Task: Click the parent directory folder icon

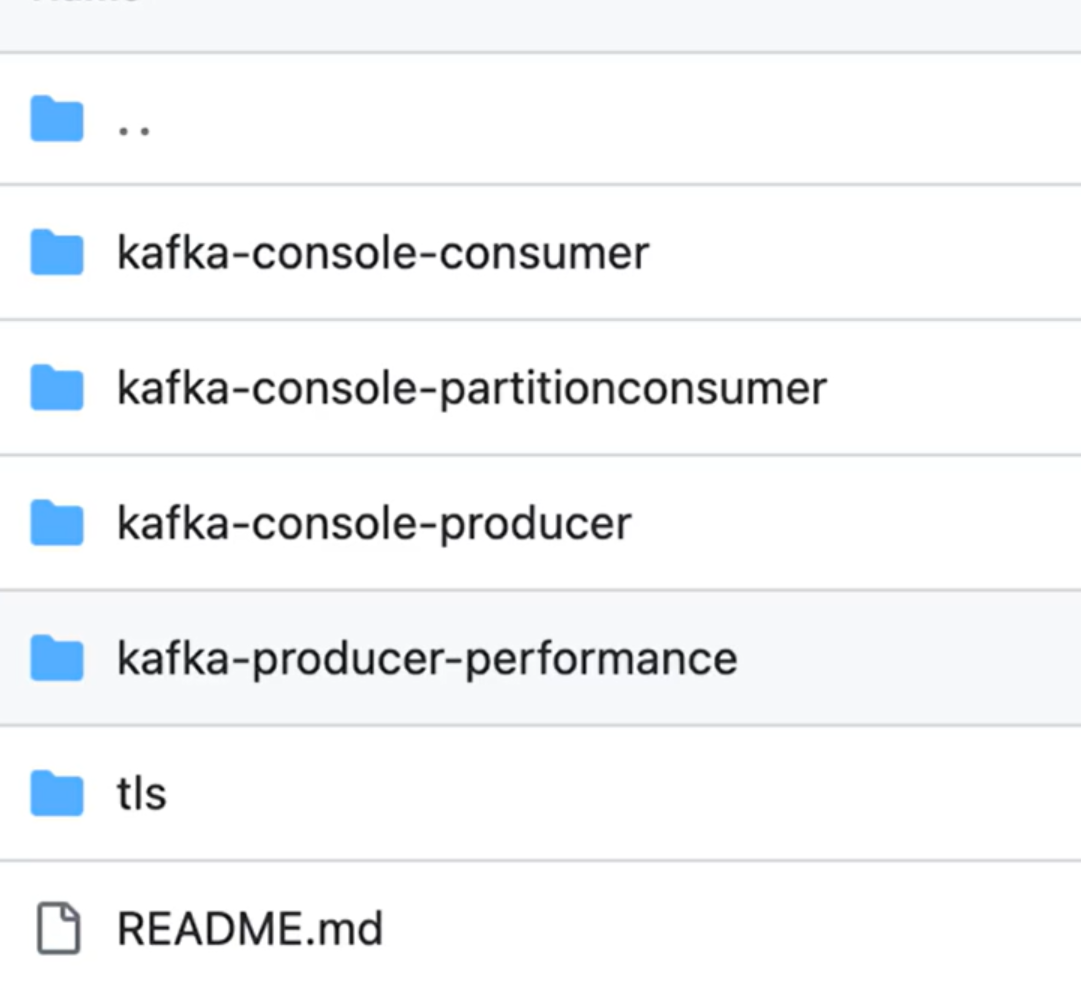Action: (56, 119)
